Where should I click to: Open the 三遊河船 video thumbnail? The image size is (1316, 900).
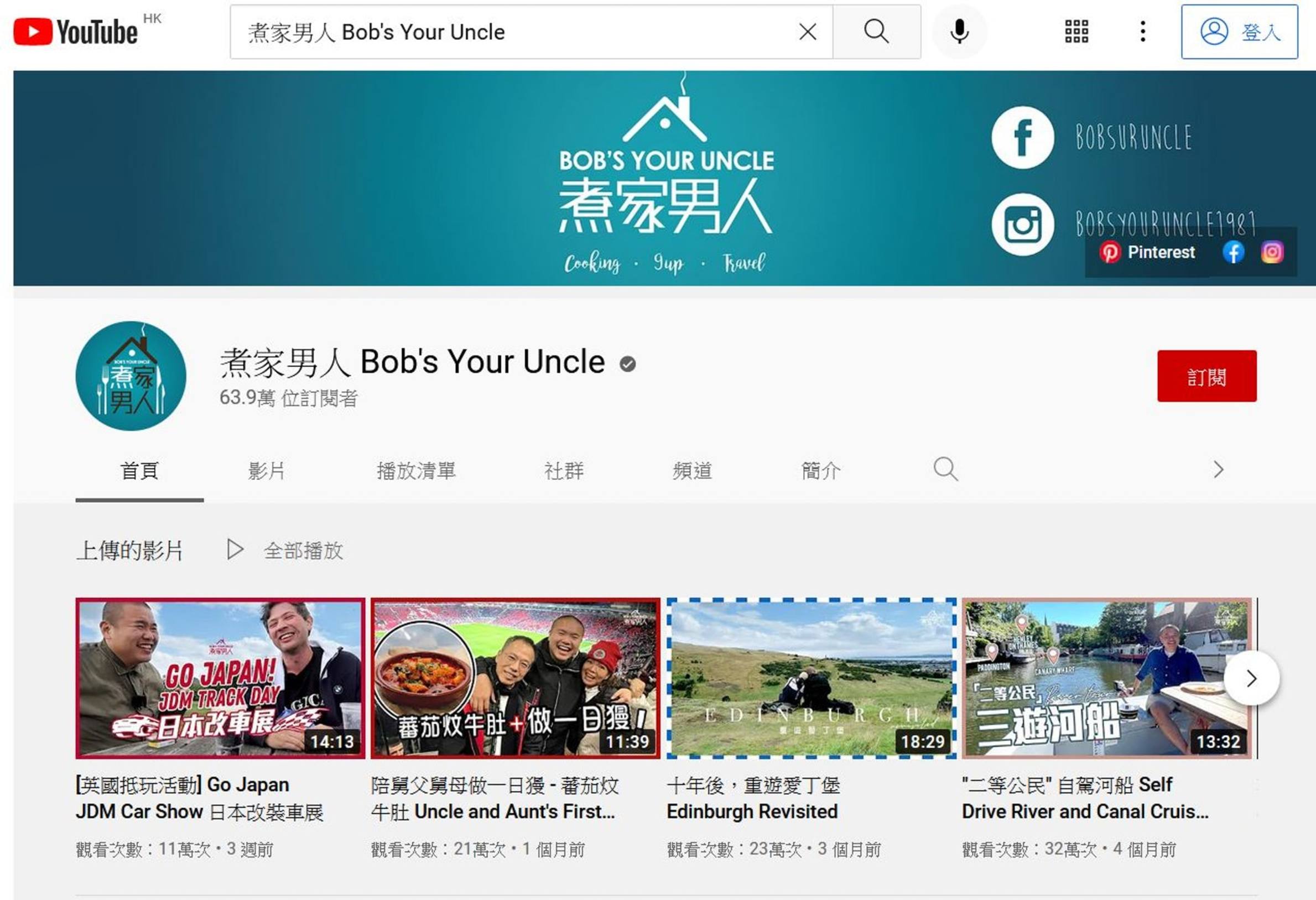(x=1106, y=678)
